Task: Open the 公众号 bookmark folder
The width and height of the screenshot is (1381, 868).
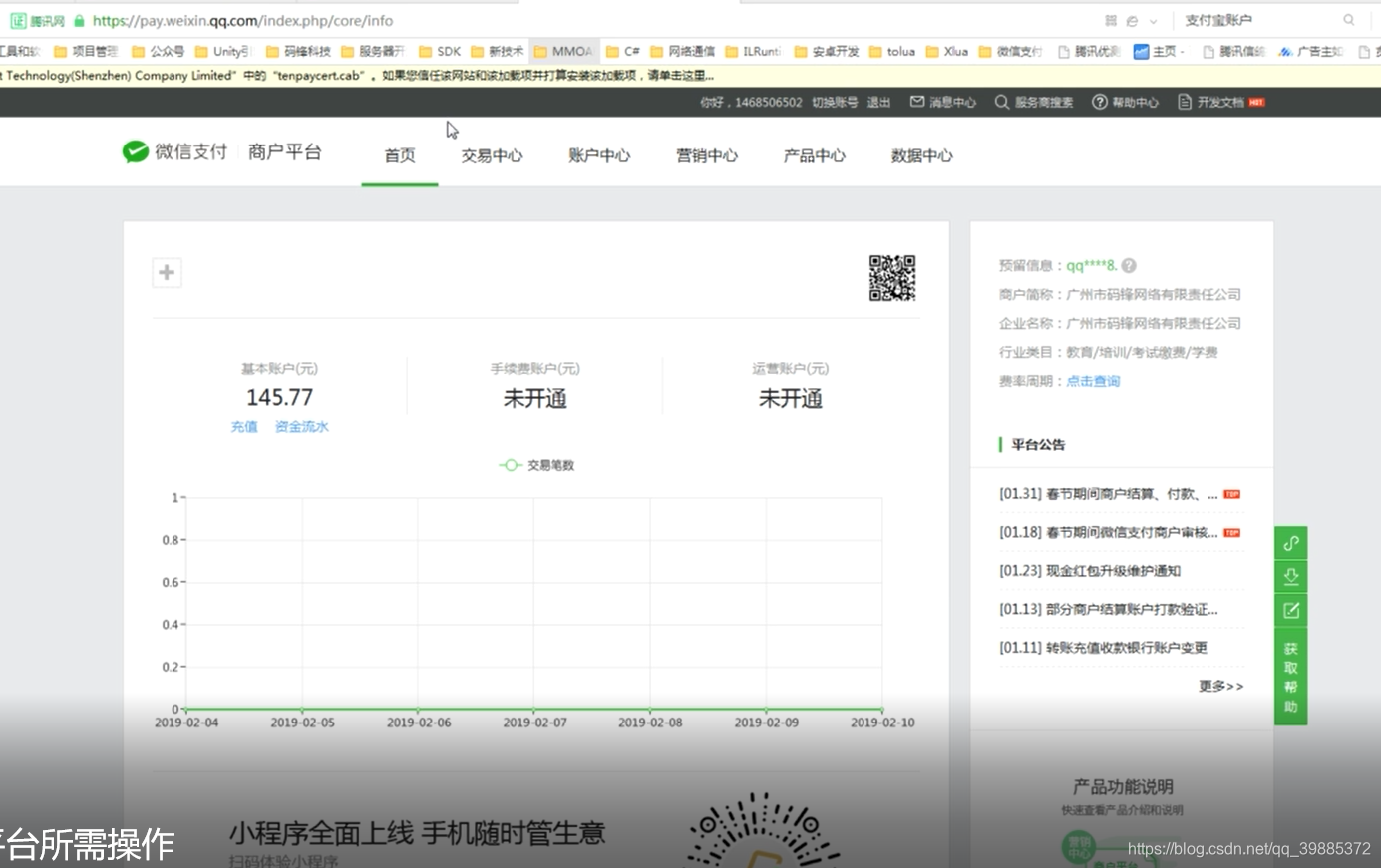Action: point(158,51)
